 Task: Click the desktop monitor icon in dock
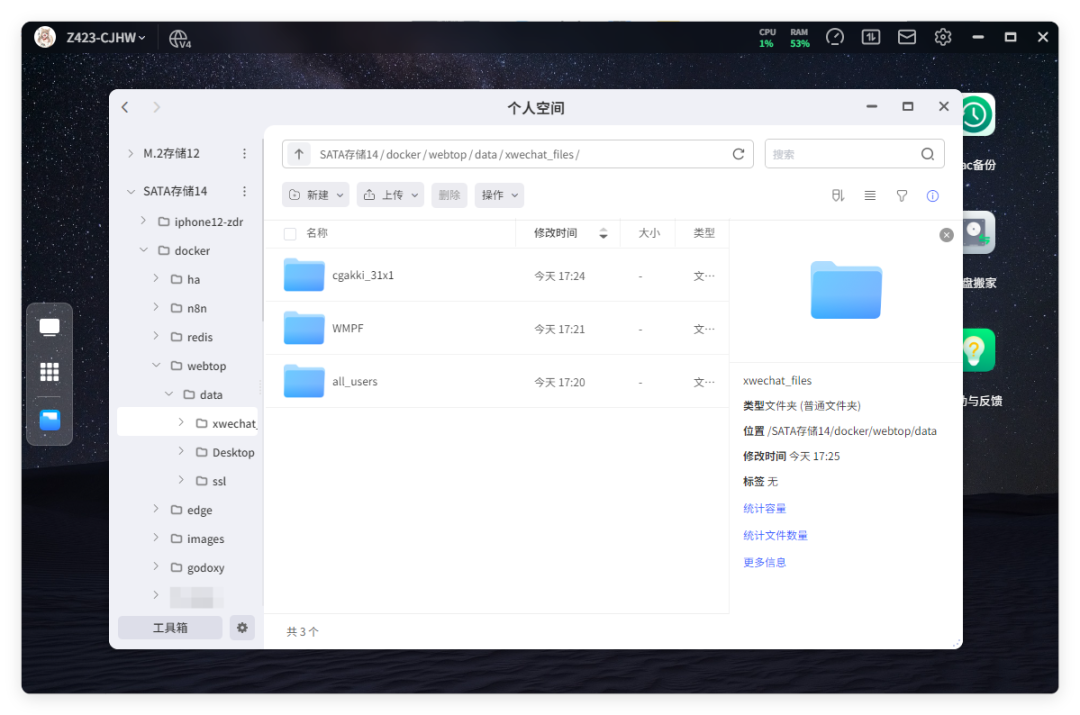50,327
